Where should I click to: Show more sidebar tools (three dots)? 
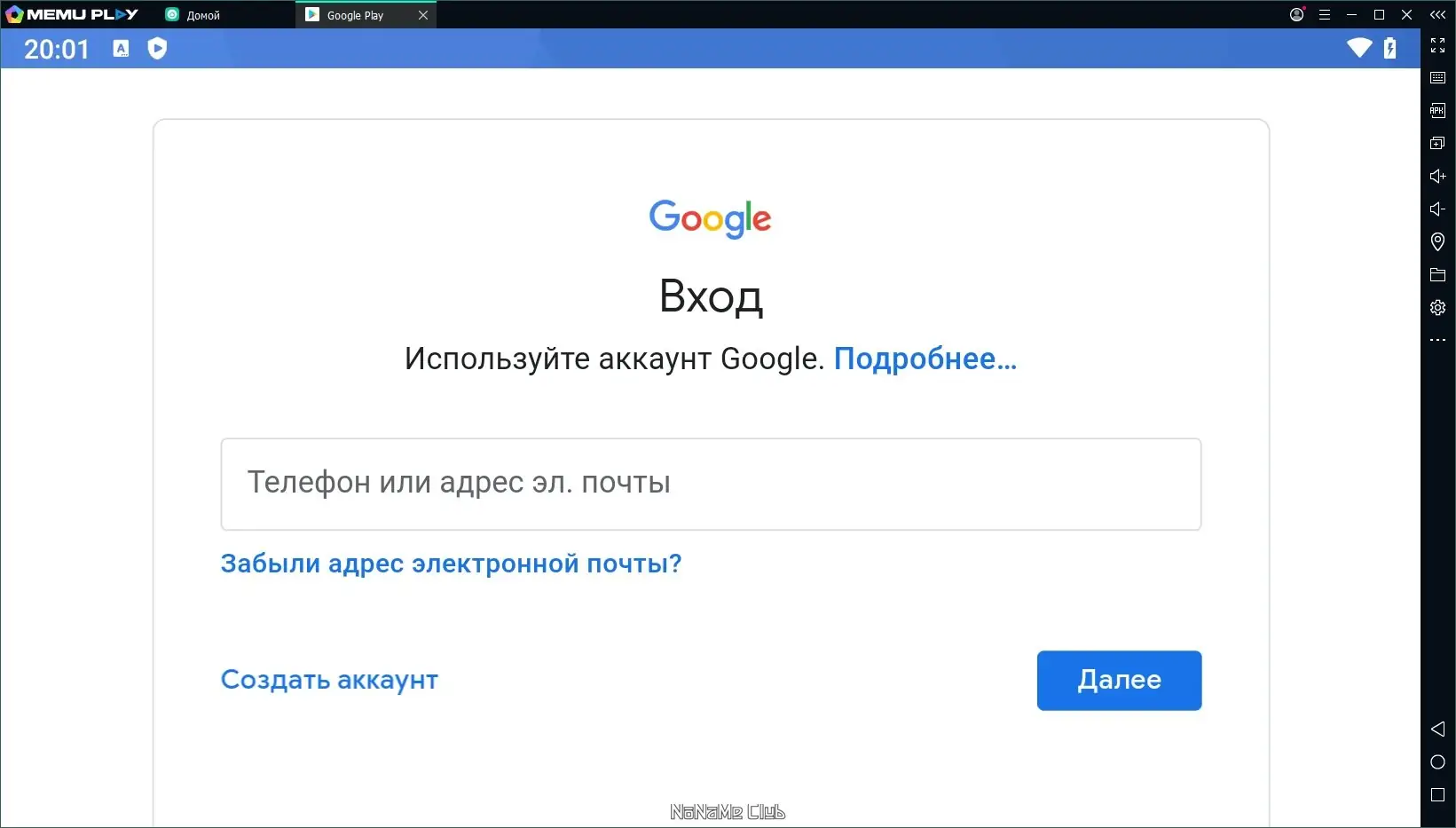(x=1437, y=340)
